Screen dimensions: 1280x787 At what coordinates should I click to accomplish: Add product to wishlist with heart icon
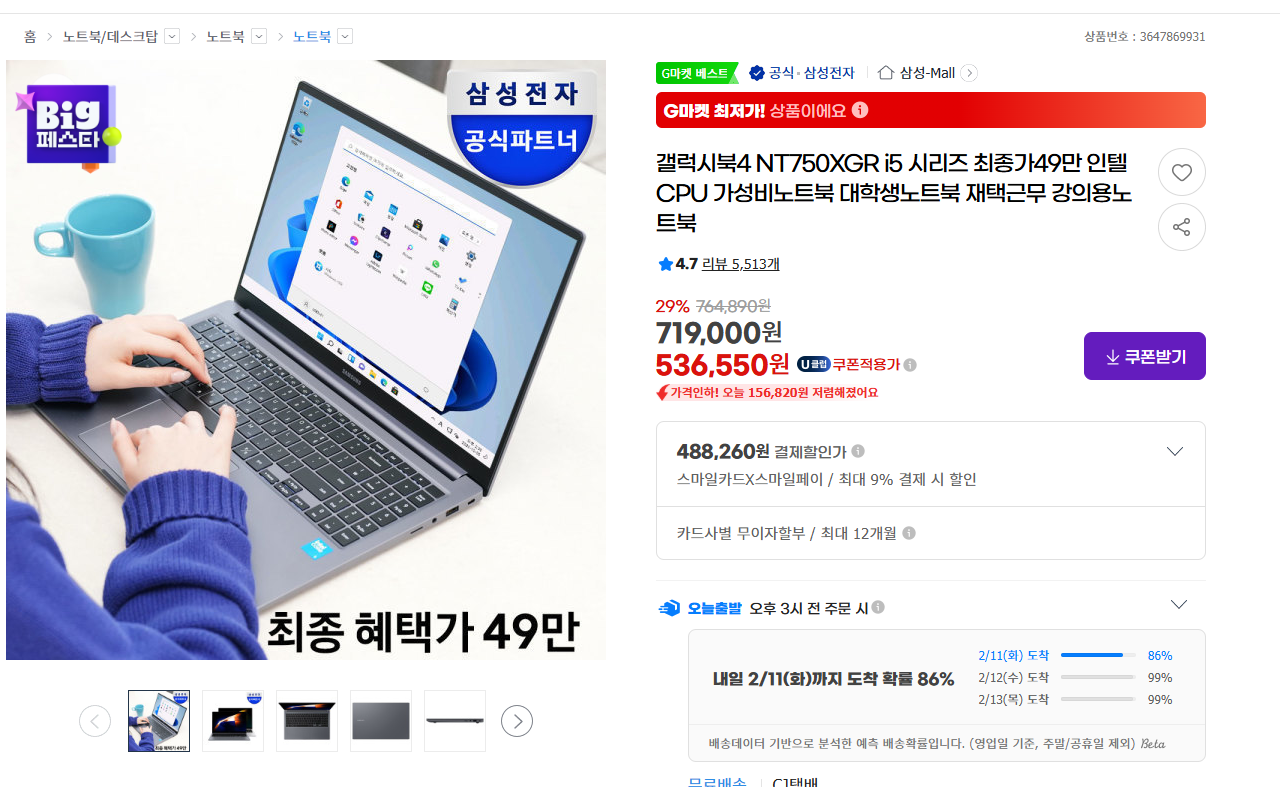pos(1181,172)
